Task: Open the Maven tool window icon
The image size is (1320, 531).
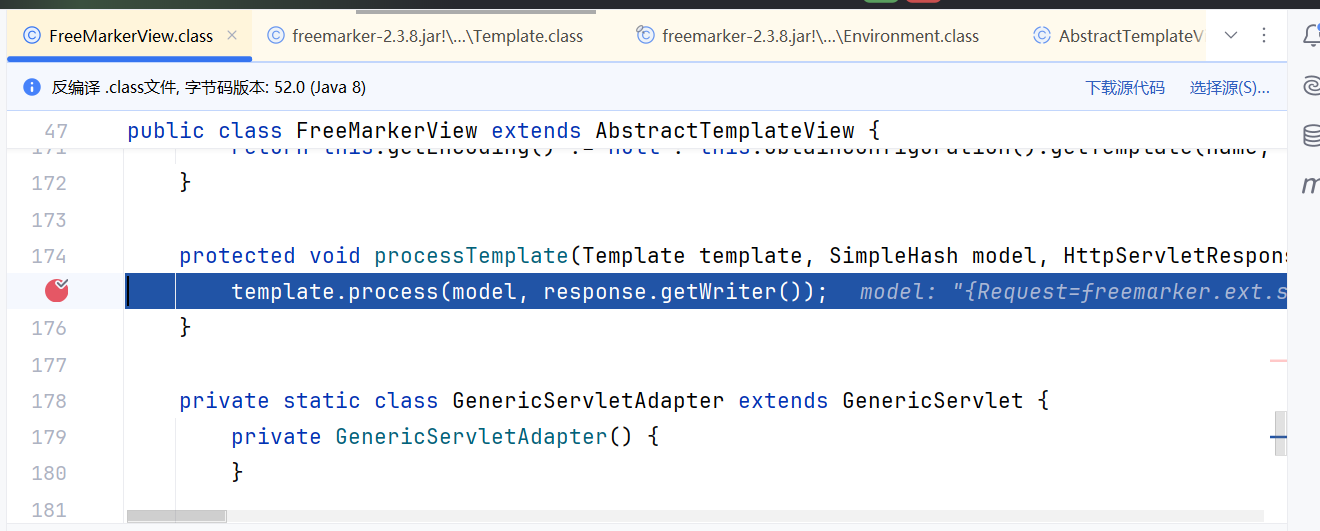Action: (1311, 185)
